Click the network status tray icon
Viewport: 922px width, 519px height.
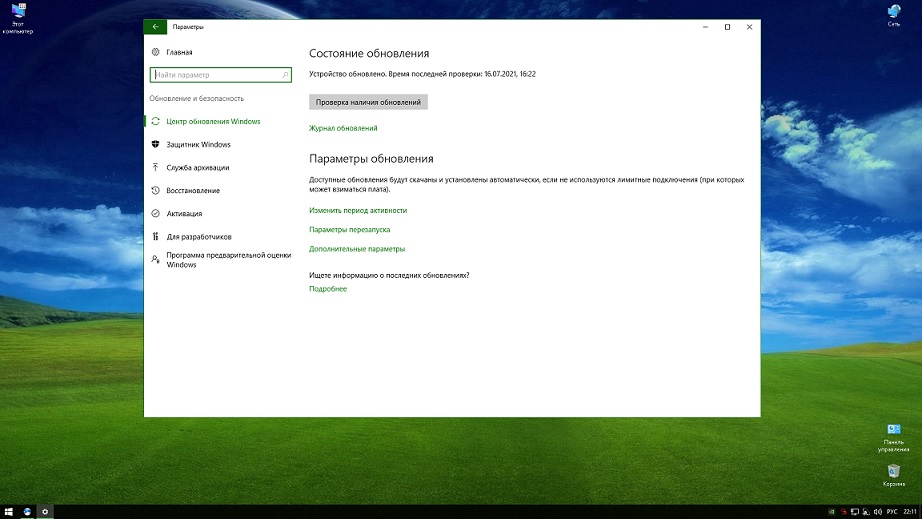tap(866, 512)
